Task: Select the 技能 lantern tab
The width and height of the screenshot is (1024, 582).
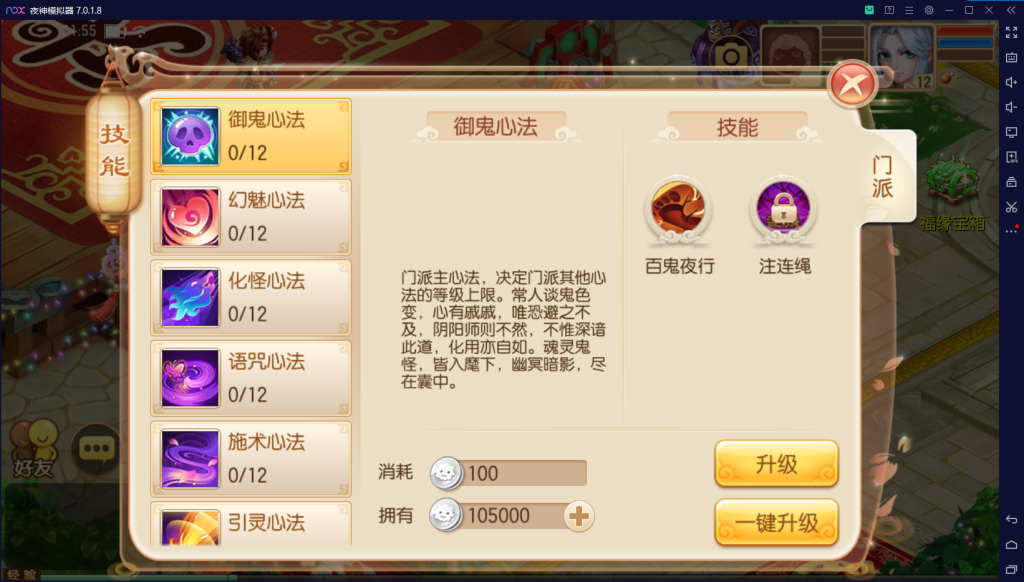Action: (114, 152)
